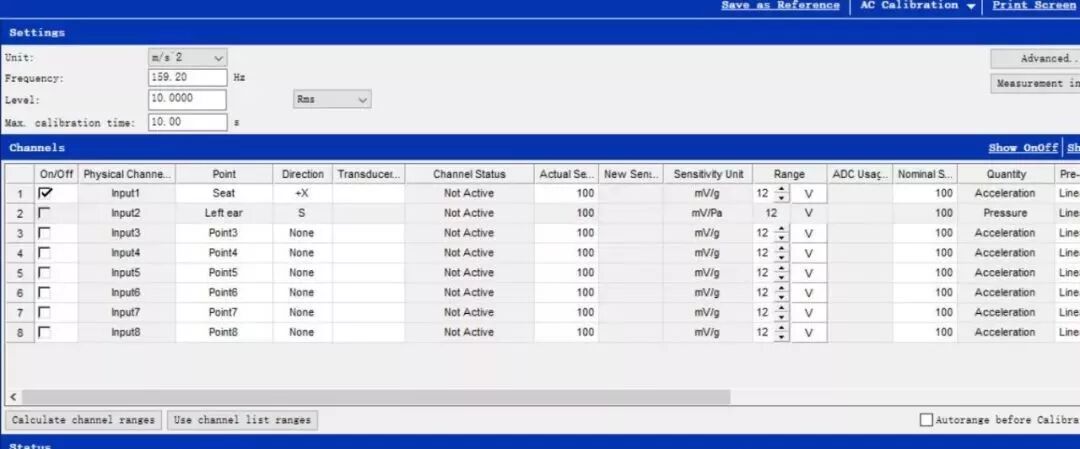The height and width of the screenshot is (449, 1080).
Task: Select the Point5 cell
Action: coord(224,273)
